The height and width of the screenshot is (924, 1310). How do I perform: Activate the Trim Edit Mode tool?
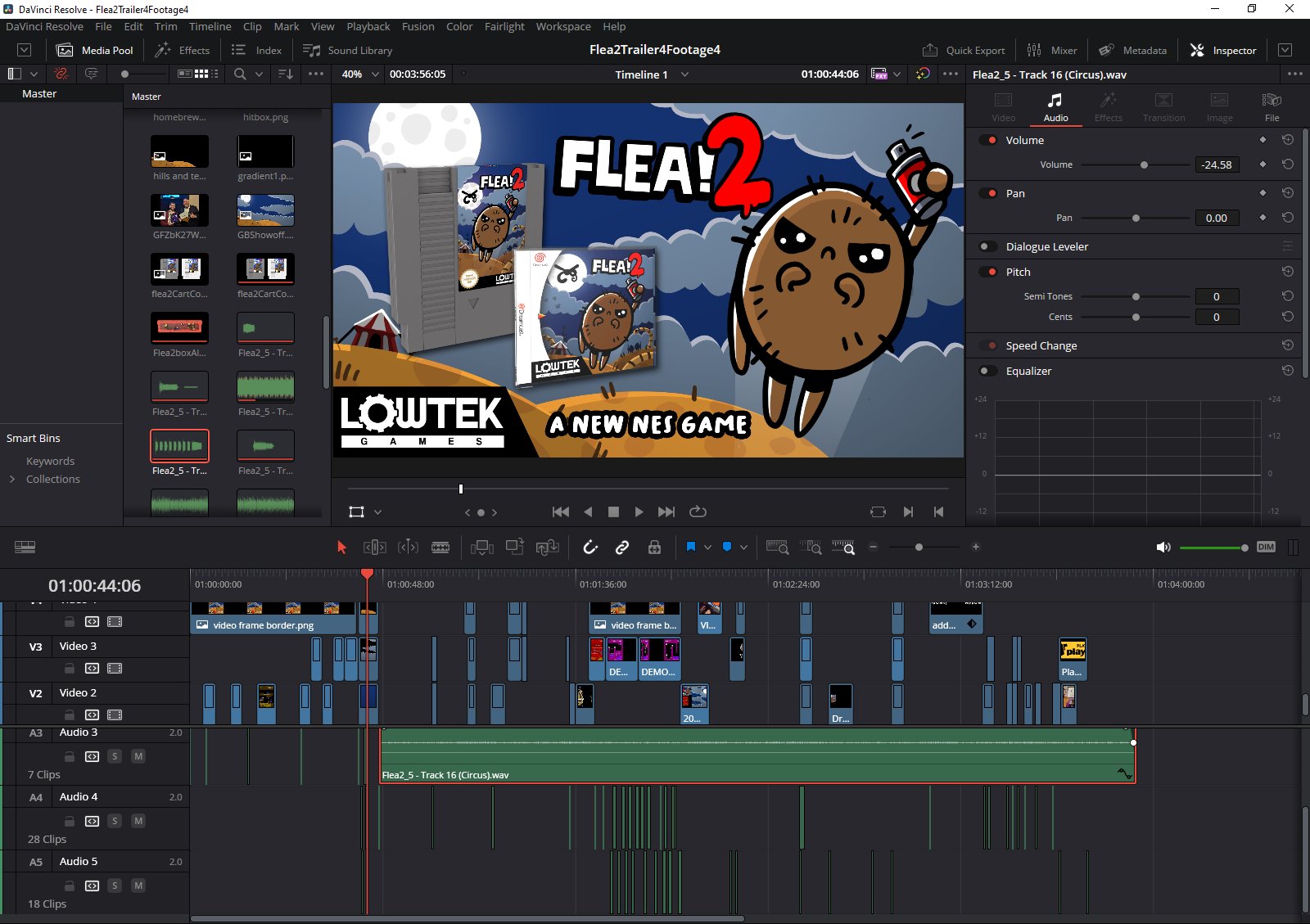click(374, 548)
